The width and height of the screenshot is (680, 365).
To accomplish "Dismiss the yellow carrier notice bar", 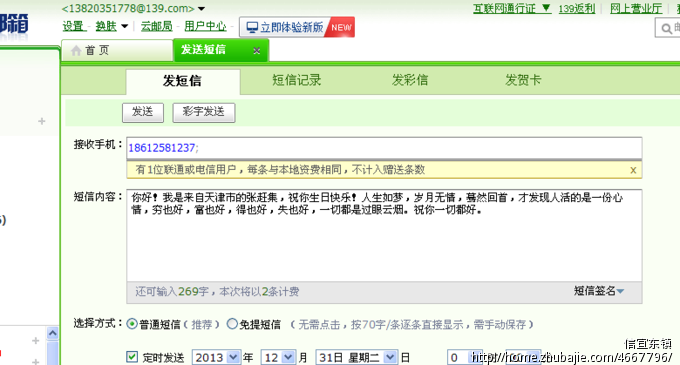I will 633,170.
